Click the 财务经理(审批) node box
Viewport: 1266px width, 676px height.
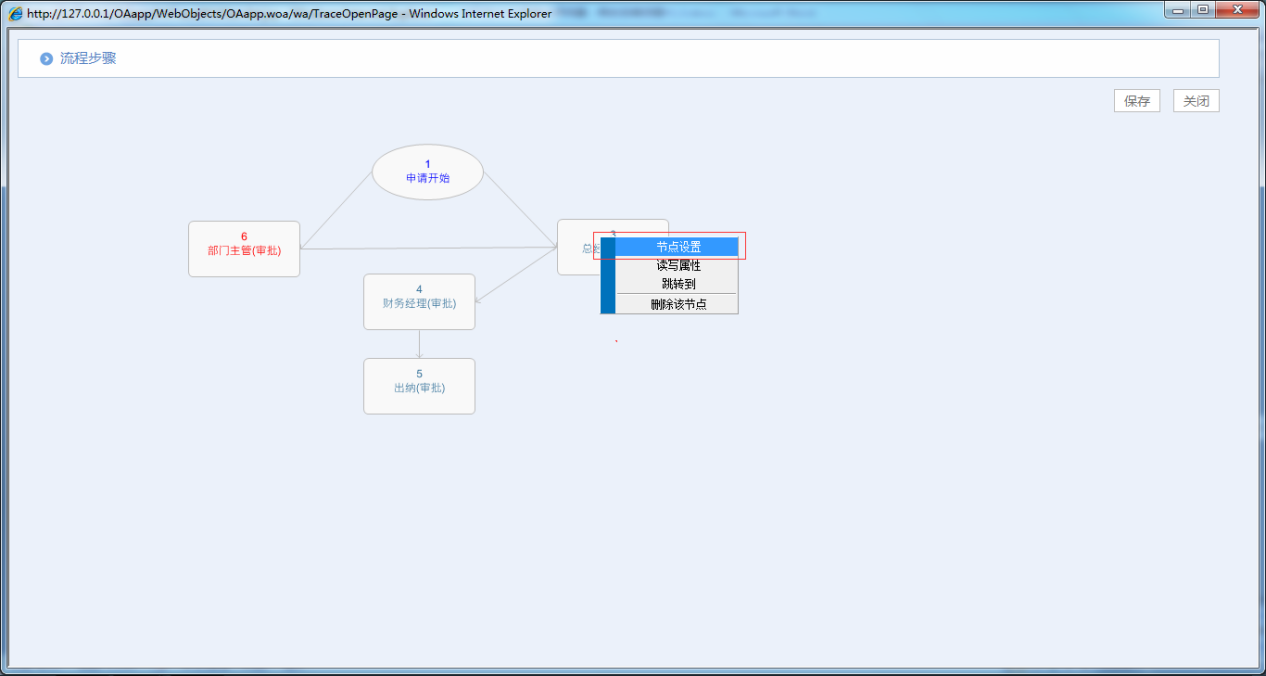pyautogui.click(x=419, y=301)
